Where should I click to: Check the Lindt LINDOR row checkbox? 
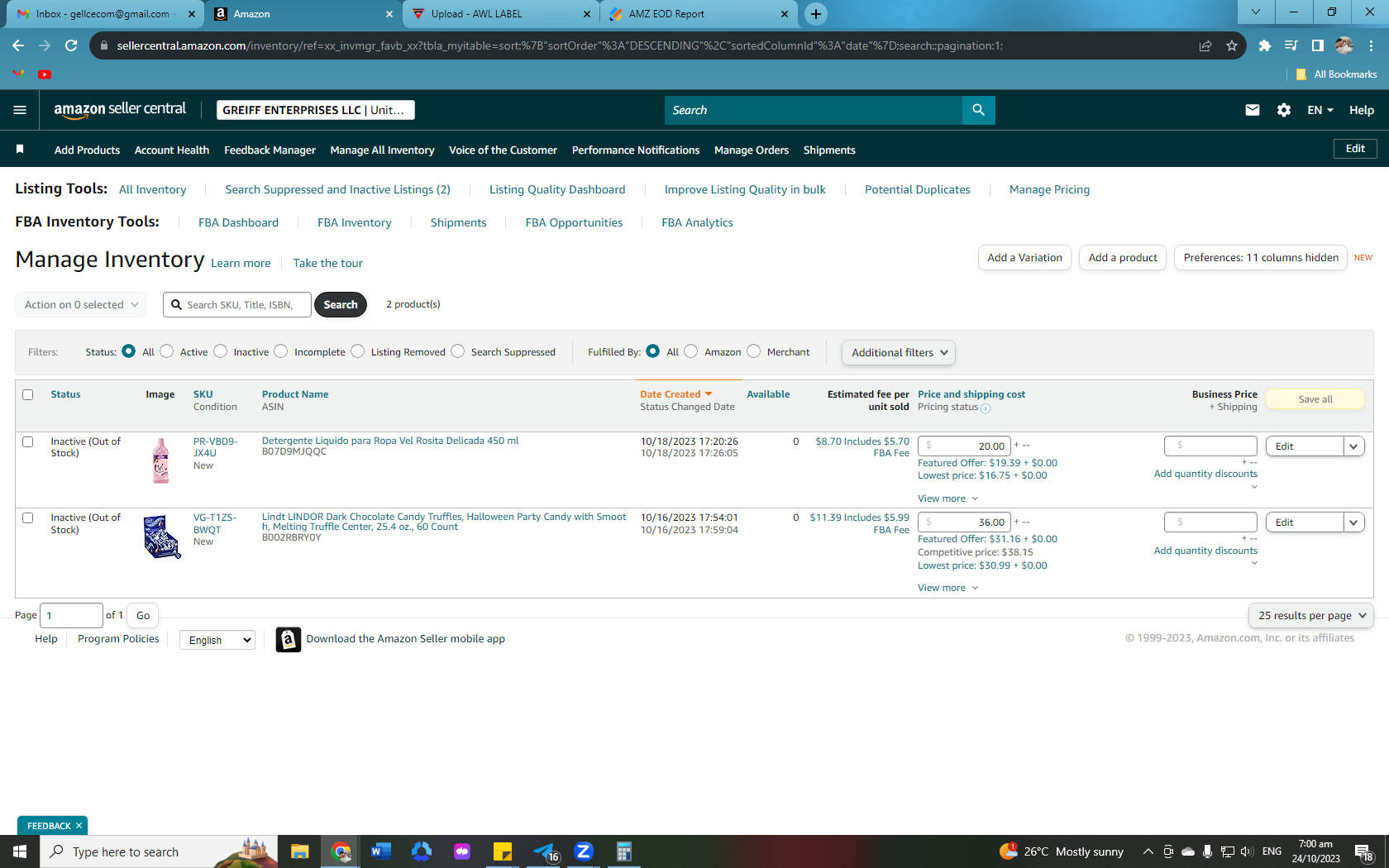coord(27,517)
